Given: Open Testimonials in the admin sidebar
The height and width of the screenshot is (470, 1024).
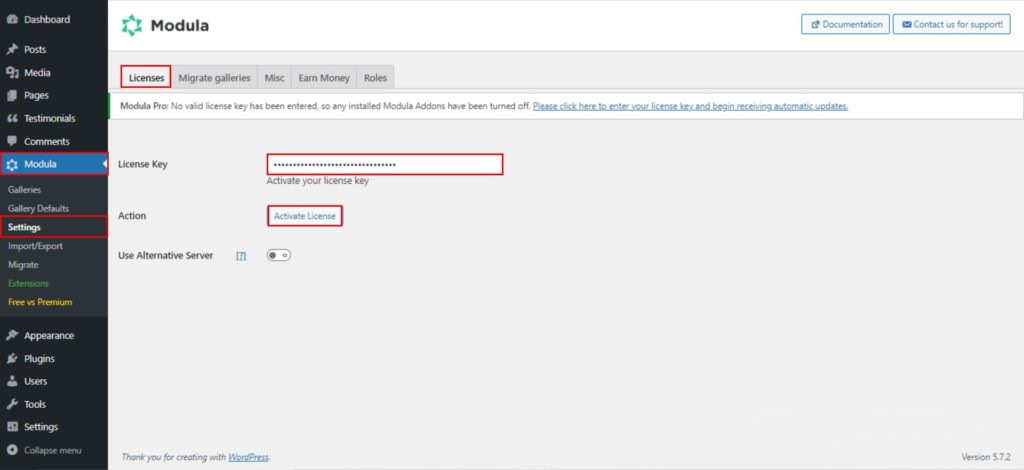Looking at the screenshot, I should coord(50,118).
